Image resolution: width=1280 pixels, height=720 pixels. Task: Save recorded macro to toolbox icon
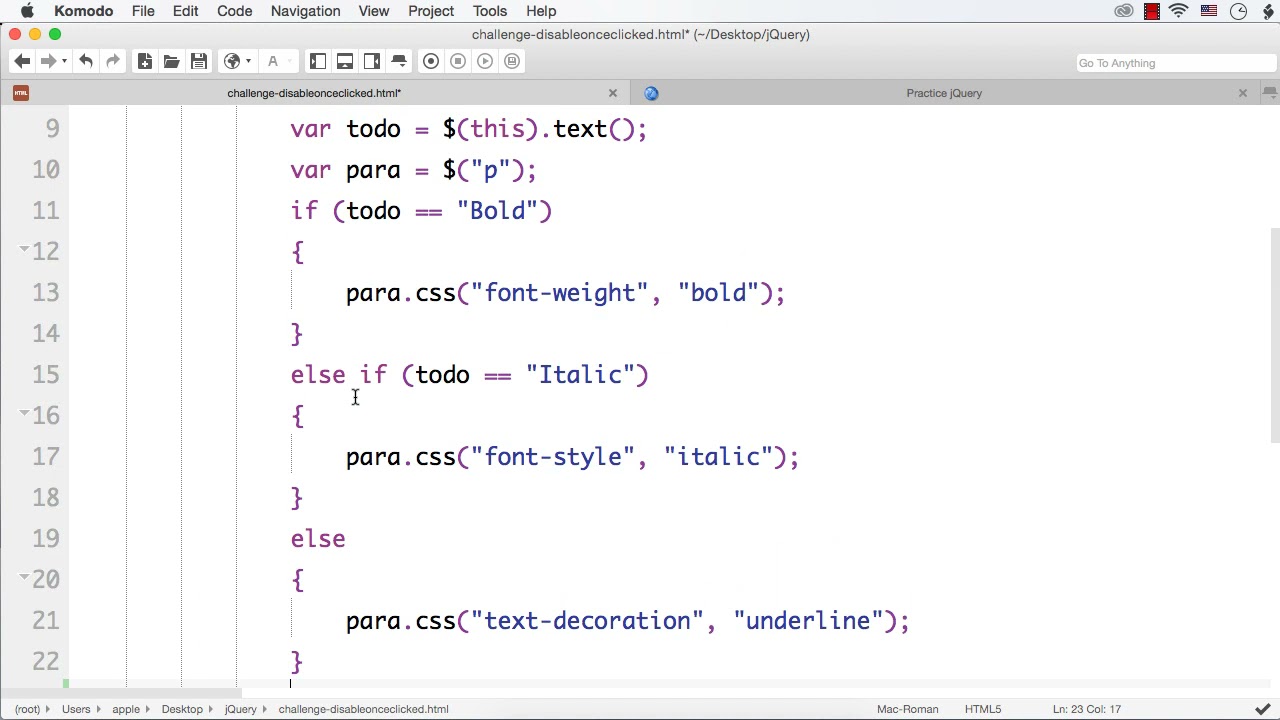click(512, 62)
